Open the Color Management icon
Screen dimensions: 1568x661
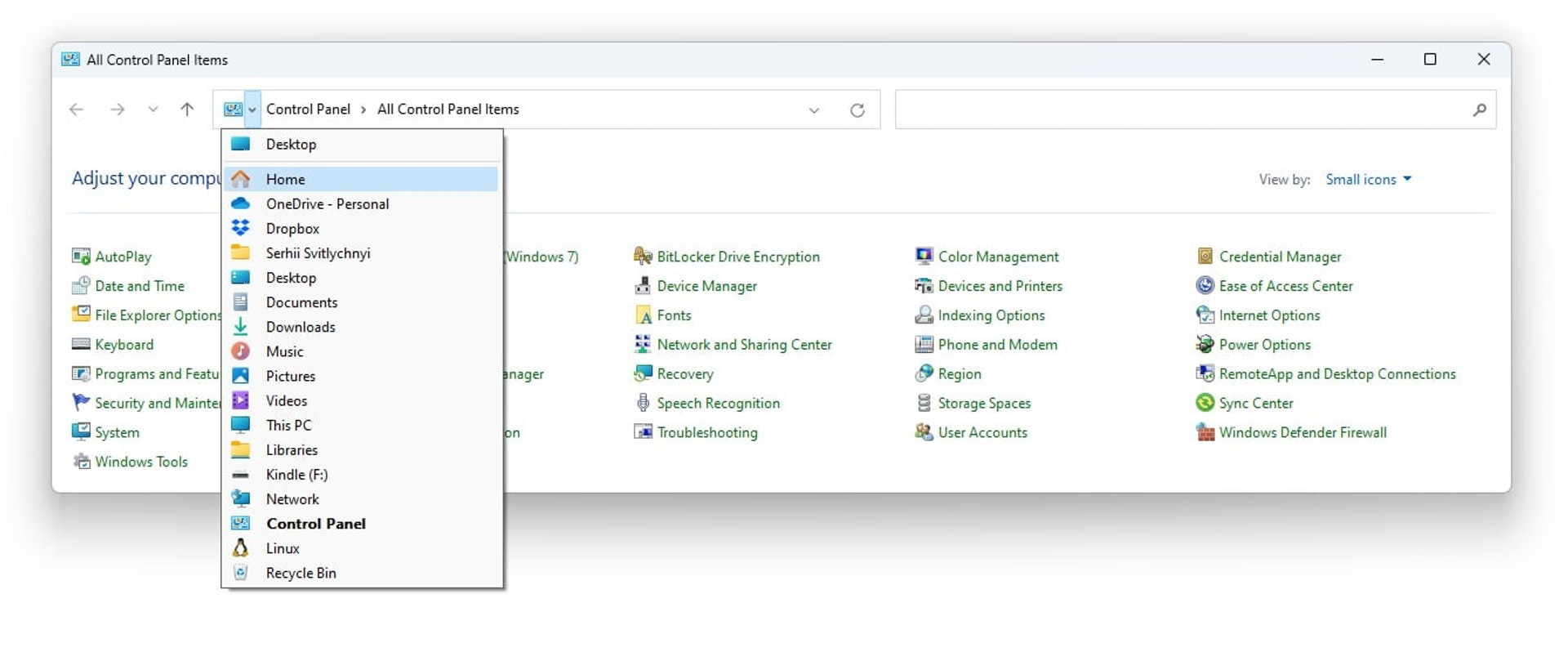tap(924, 257)
